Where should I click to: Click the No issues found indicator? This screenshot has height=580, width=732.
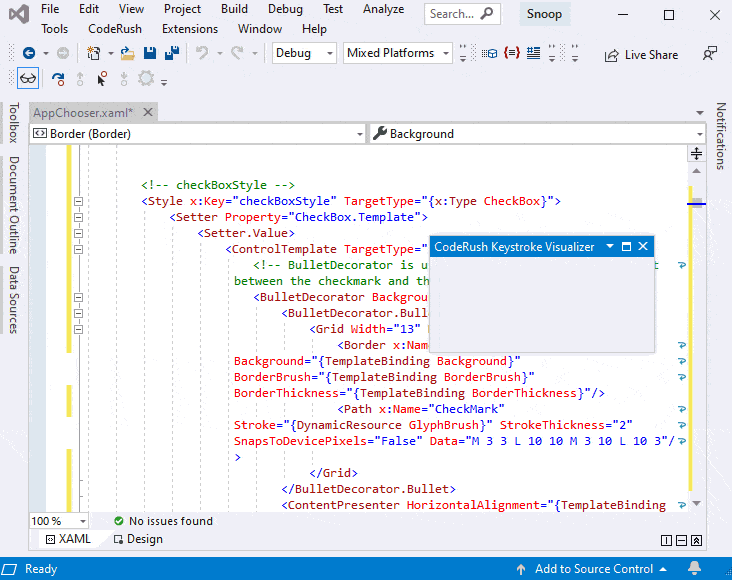tap(163, 521)
